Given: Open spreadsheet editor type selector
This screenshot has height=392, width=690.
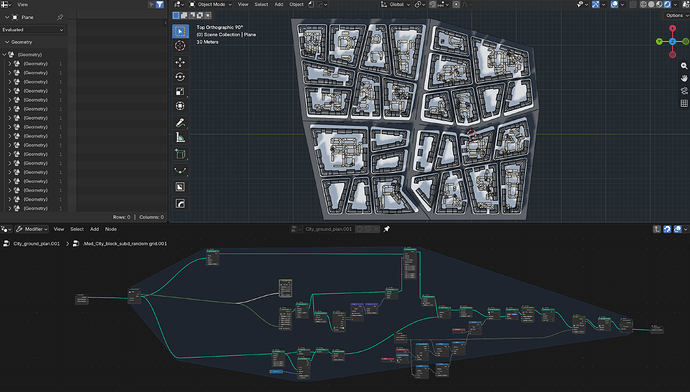Looking at the screenshot, I should [x=6, y=4].
